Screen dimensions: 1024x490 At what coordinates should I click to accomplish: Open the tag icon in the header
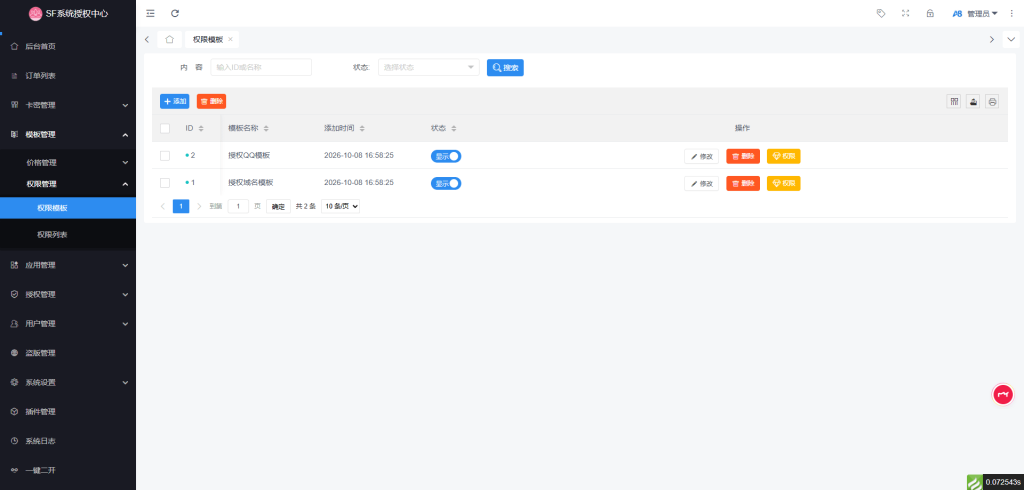(x=880, y=13)
